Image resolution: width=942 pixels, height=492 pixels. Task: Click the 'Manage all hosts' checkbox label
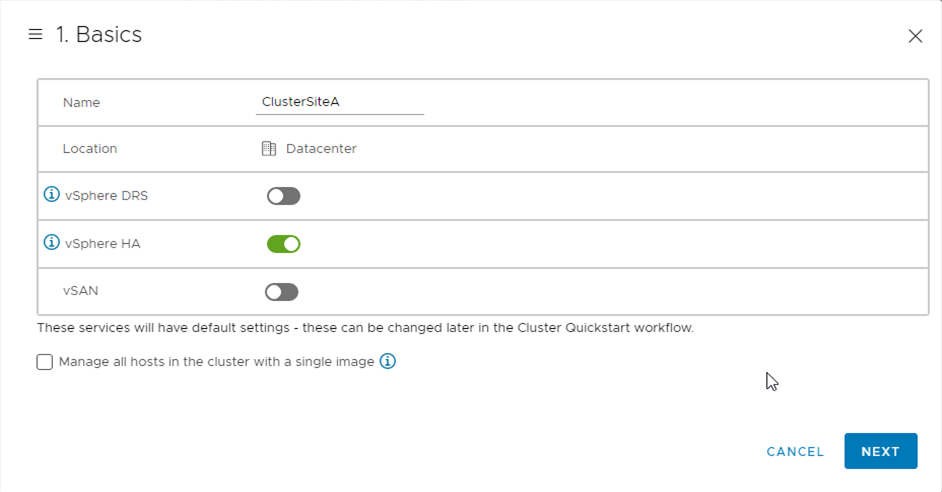coord(216,362)
